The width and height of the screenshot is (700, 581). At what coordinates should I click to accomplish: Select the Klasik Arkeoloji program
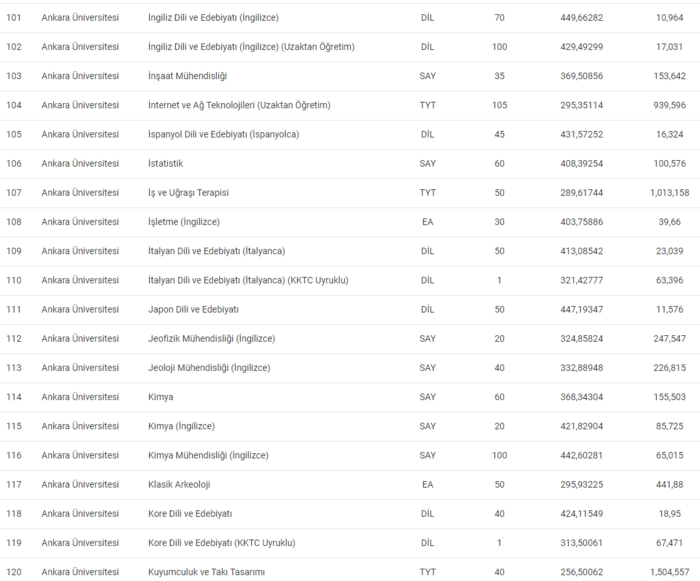click(x=179, y=484)
